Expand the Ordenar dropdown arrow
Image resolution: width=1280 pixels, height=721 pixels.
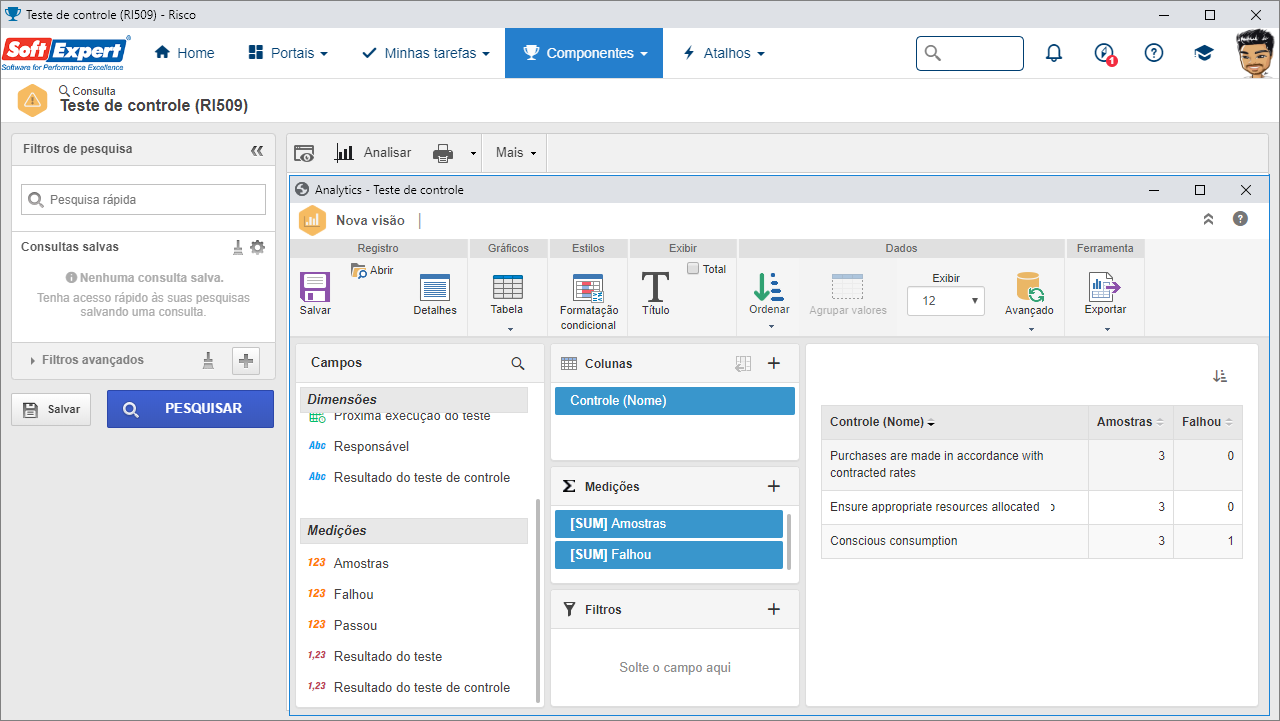pos(770,329)
